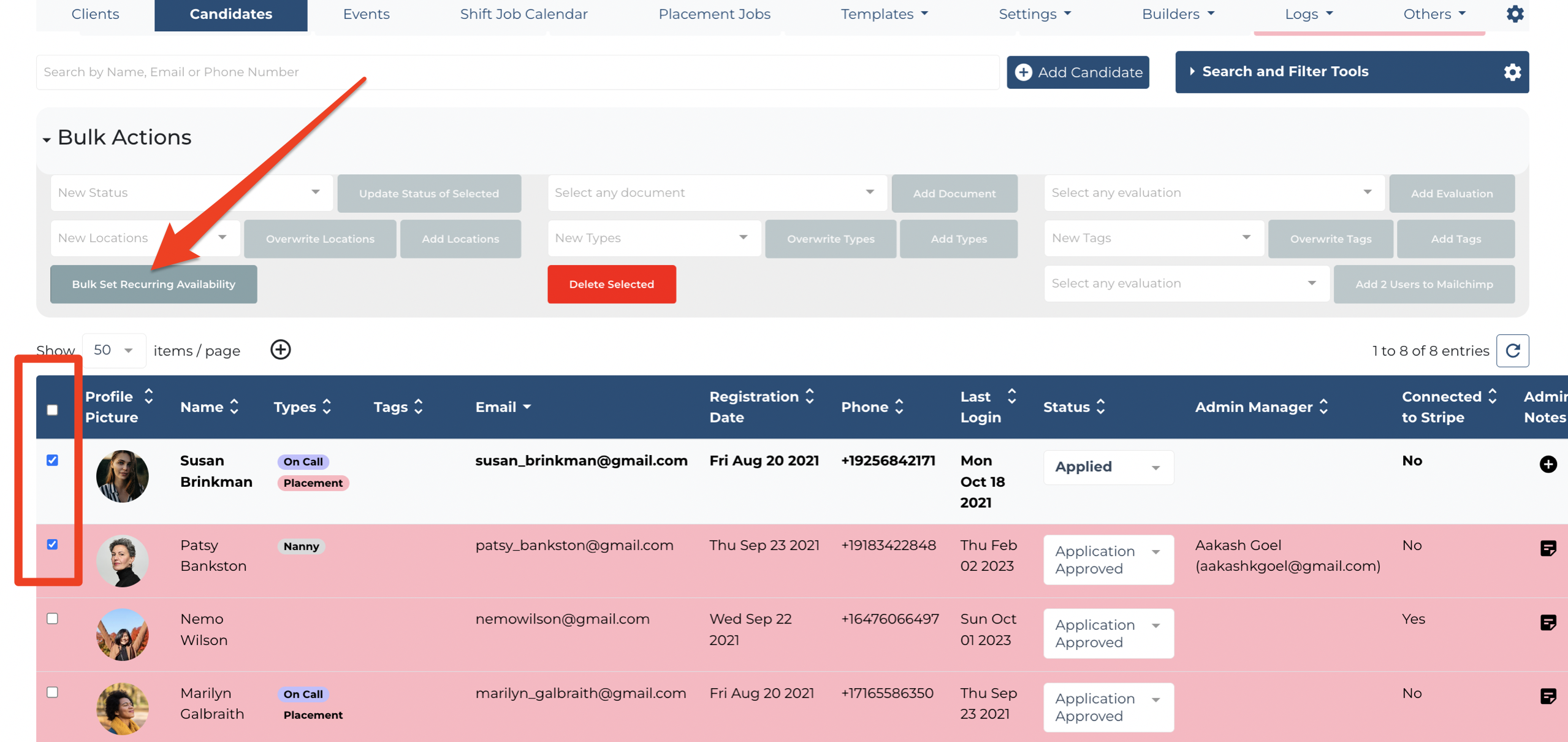Add admin note for Susan Brinkman
Viewport: 1568px width, 742px height.
point(1548,464)
